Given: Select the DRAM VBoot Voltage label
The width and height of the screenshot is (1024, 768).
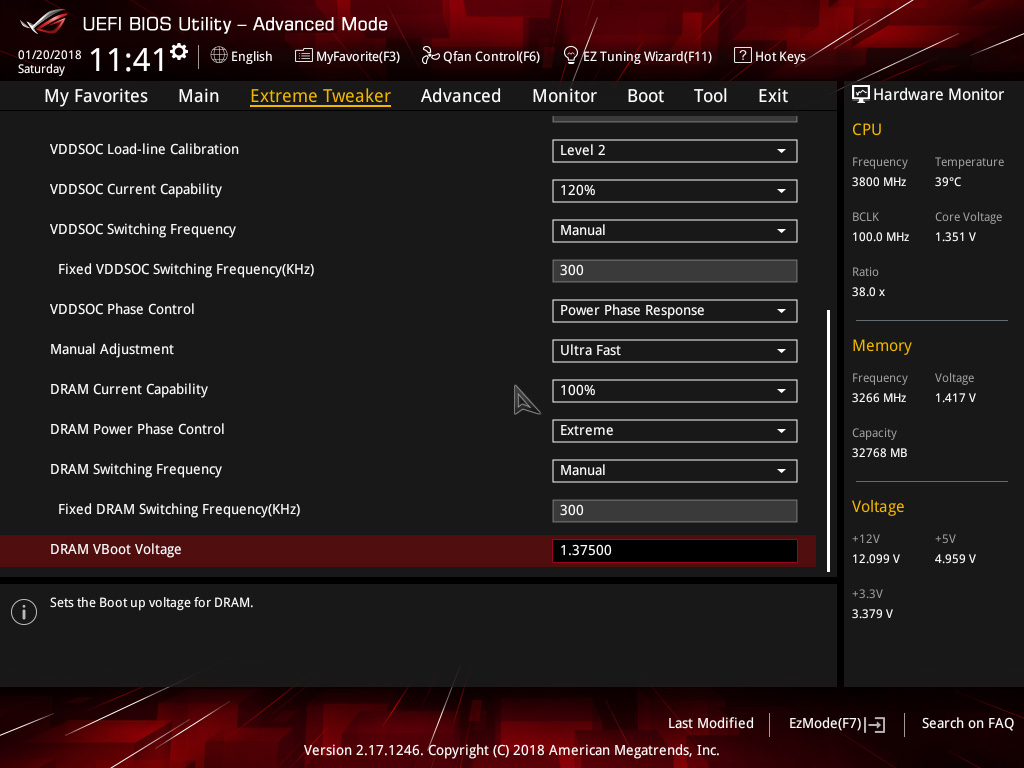Looking at the screenshot, I should point(116,550).
